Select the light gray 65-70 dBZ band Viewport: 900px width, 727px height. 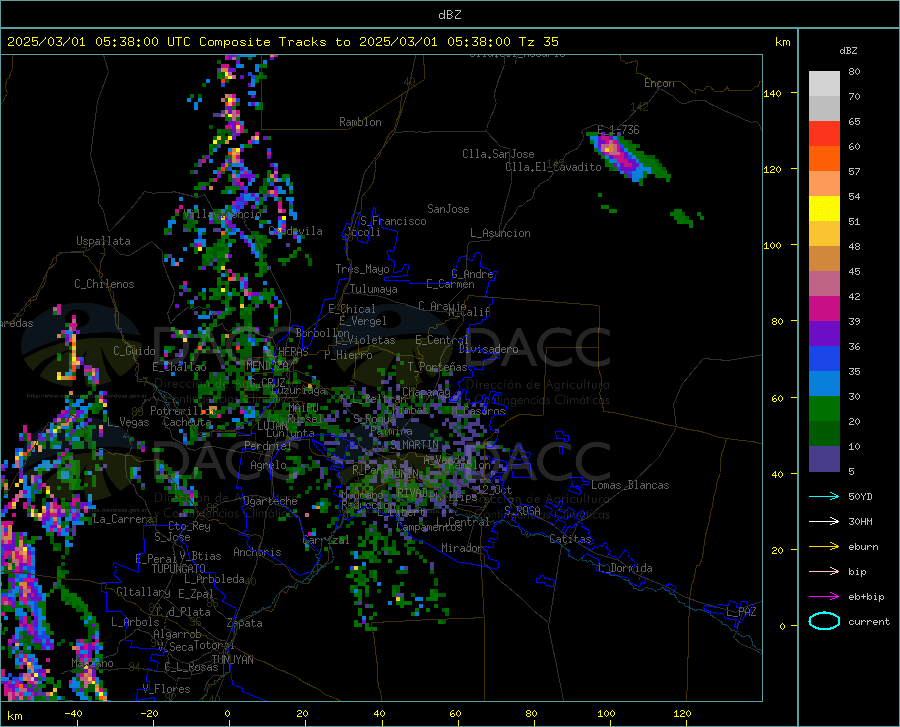click(824, 109)
